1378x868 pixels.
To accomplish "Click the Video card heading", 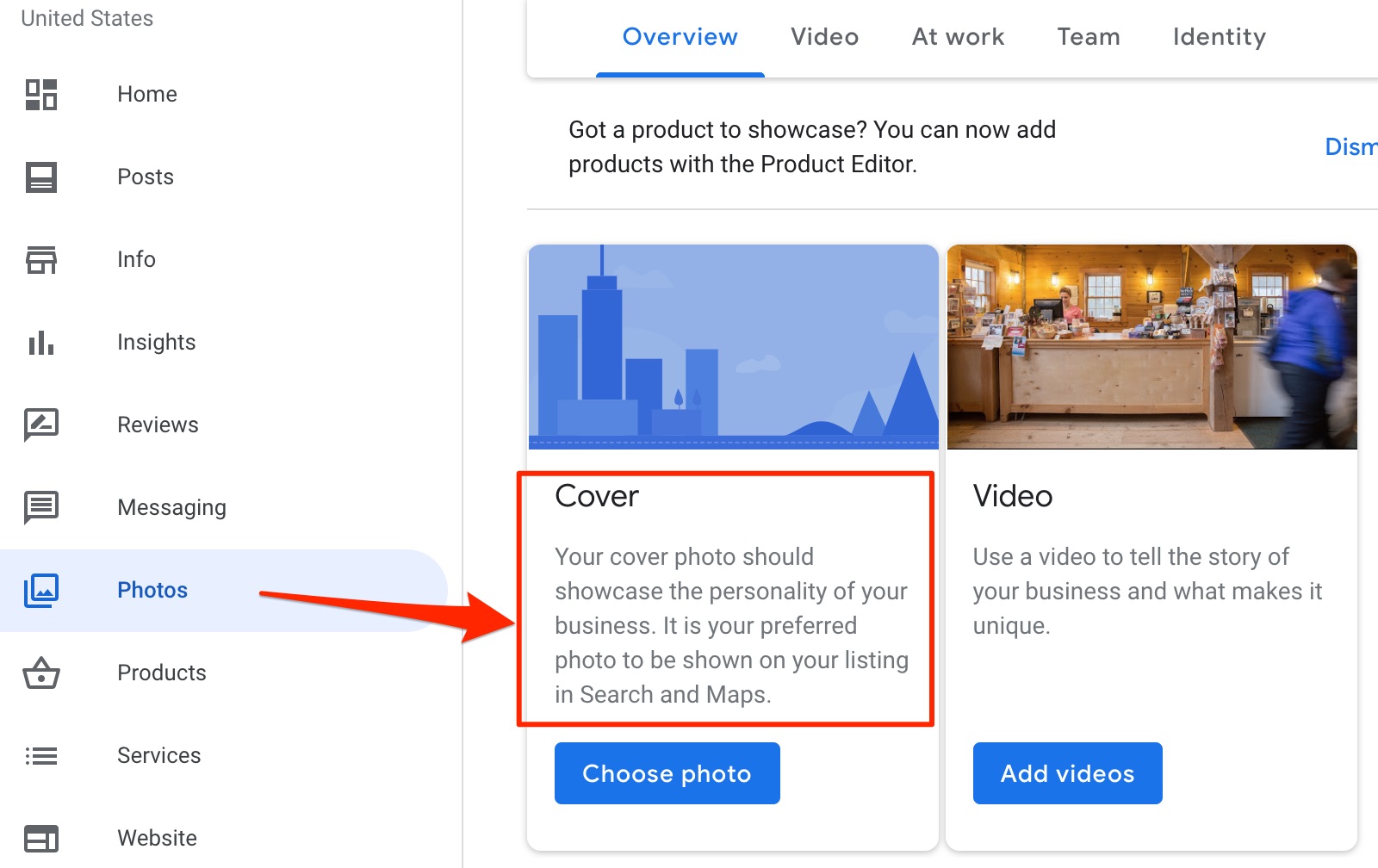I will click(1013, 496).
